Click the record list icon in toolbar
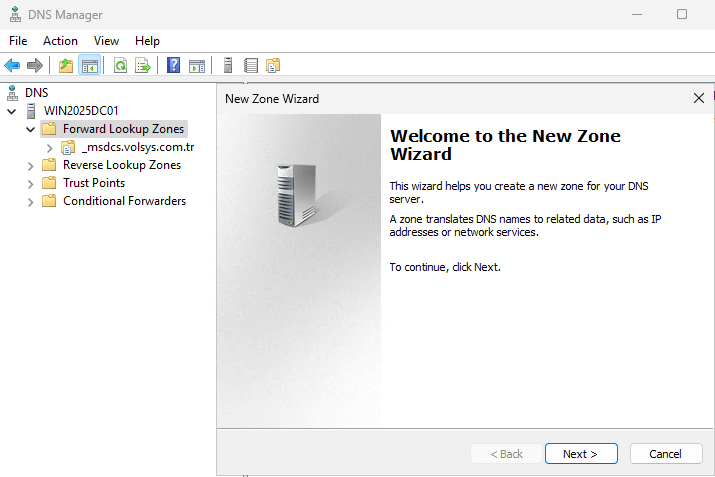 [251, 66]
